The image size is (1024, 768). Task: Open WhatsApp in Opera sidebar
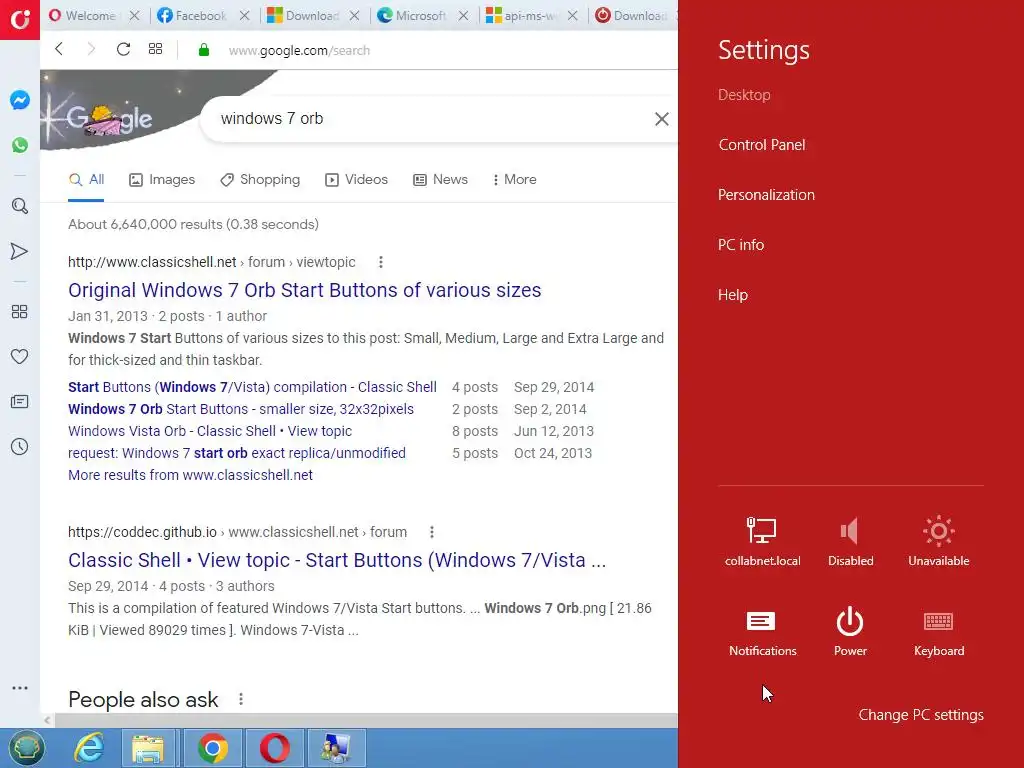[20, 145]
